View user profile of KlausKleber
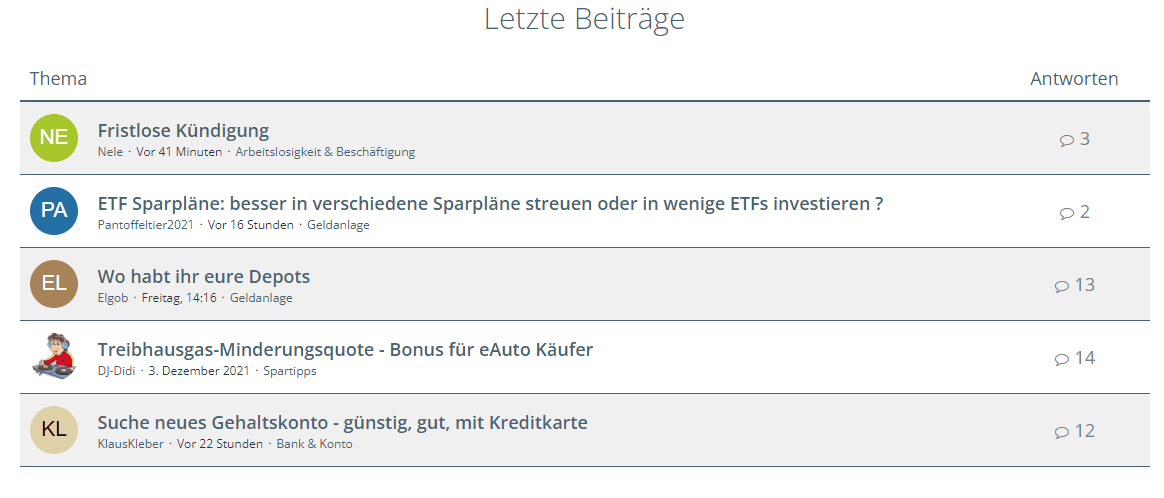1164x498 pixels. click(130, 444)
